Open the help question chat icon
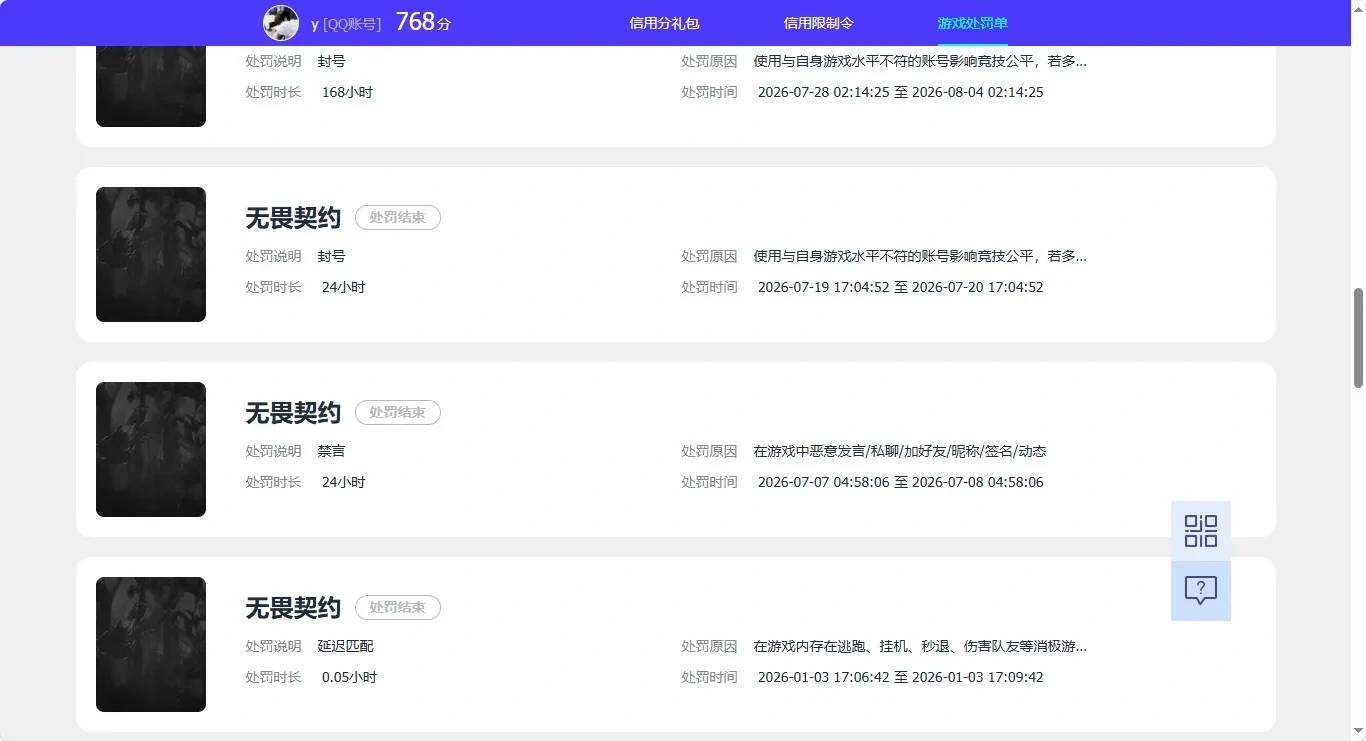This screenshot has height=741, width=1366. point(1200,591)
